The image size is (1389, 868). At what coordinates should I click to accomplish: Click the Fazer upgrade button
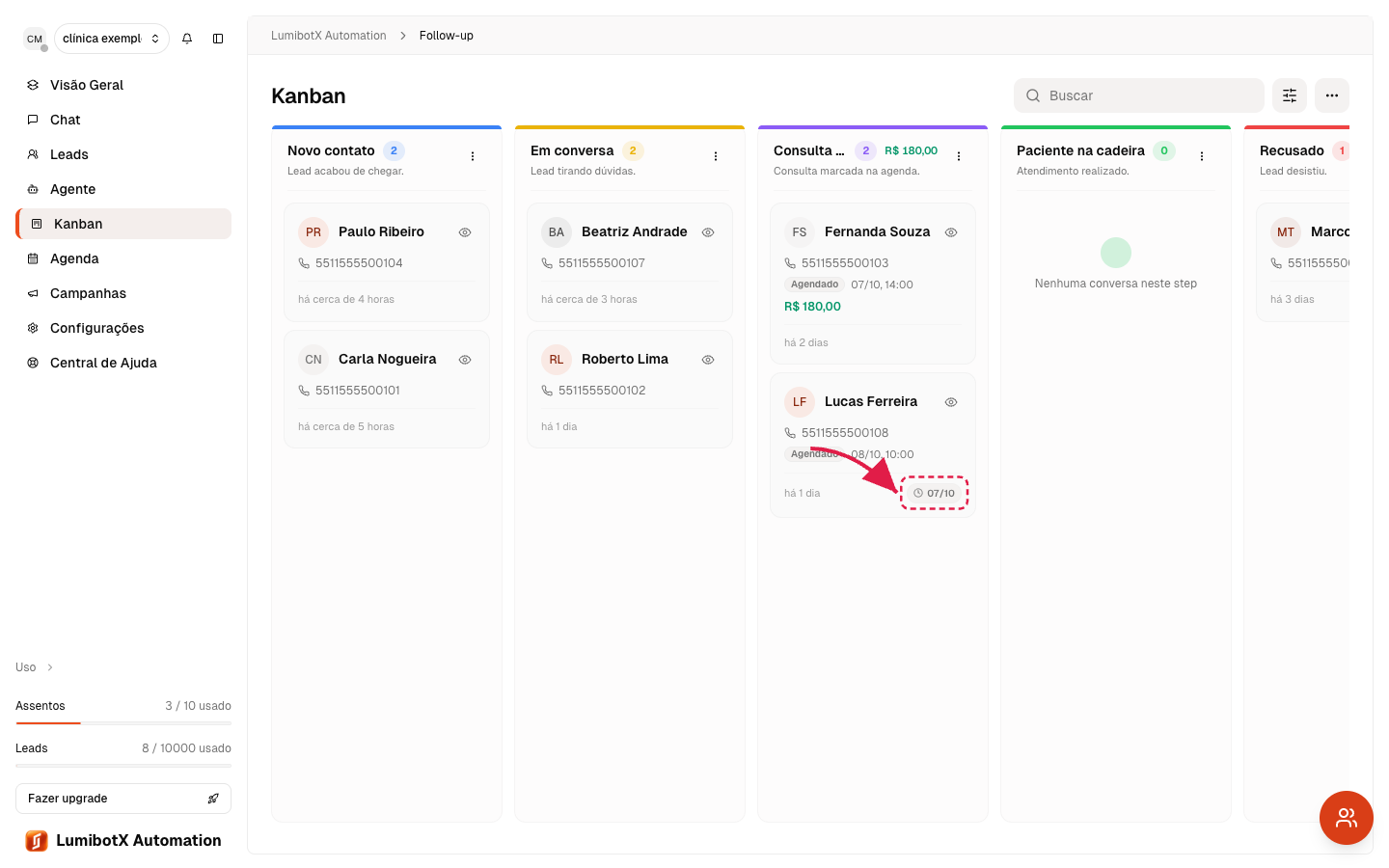123,799
